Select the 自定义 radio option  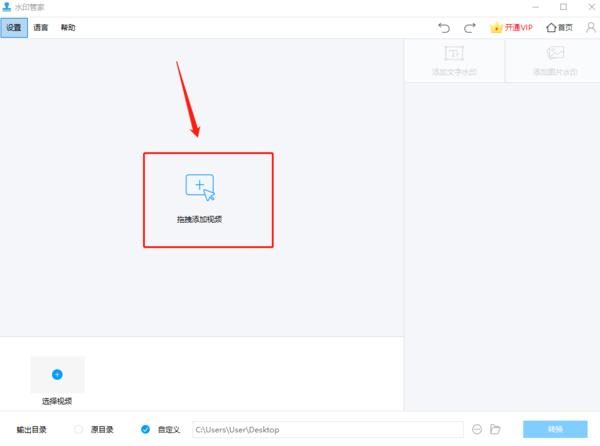[x=146, y=429]
